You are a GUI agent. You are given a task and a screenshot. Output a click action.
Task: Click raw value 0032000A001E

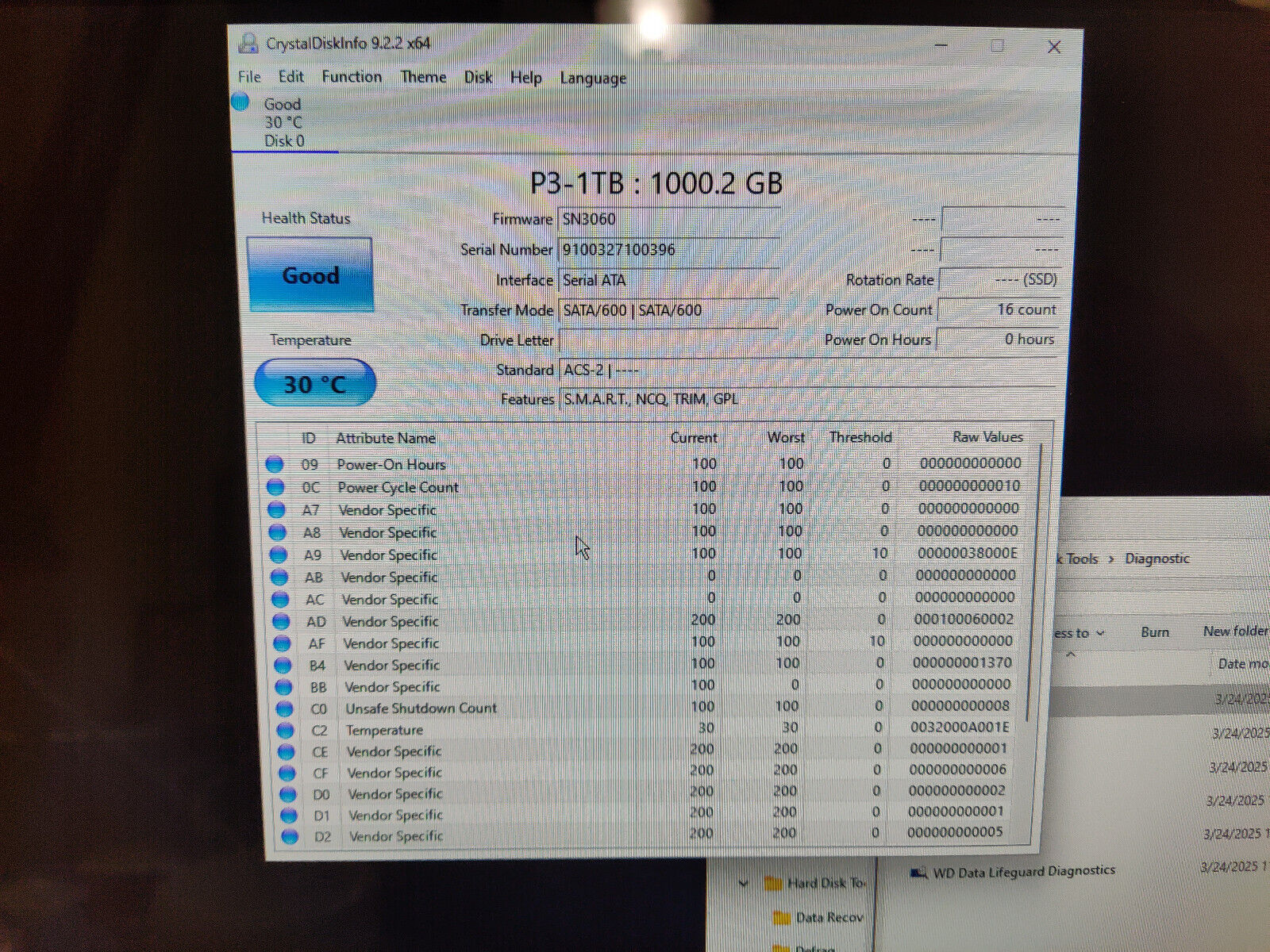click(x=960, y=727)
